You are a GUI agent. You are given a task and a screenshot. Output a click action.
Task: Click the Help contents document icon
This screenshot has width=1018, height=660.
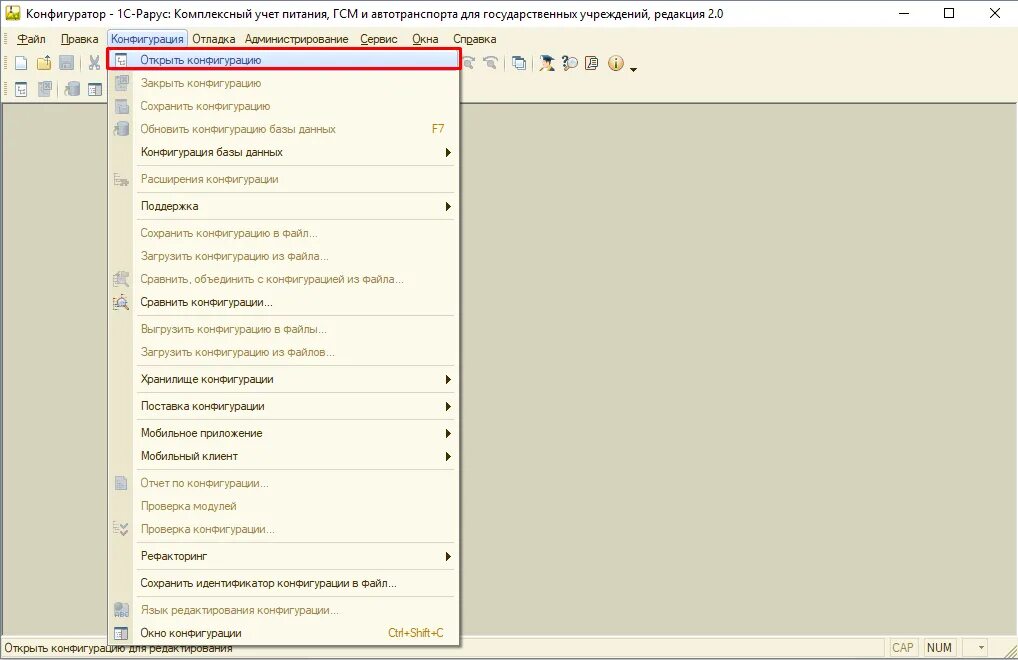point(591,63)
